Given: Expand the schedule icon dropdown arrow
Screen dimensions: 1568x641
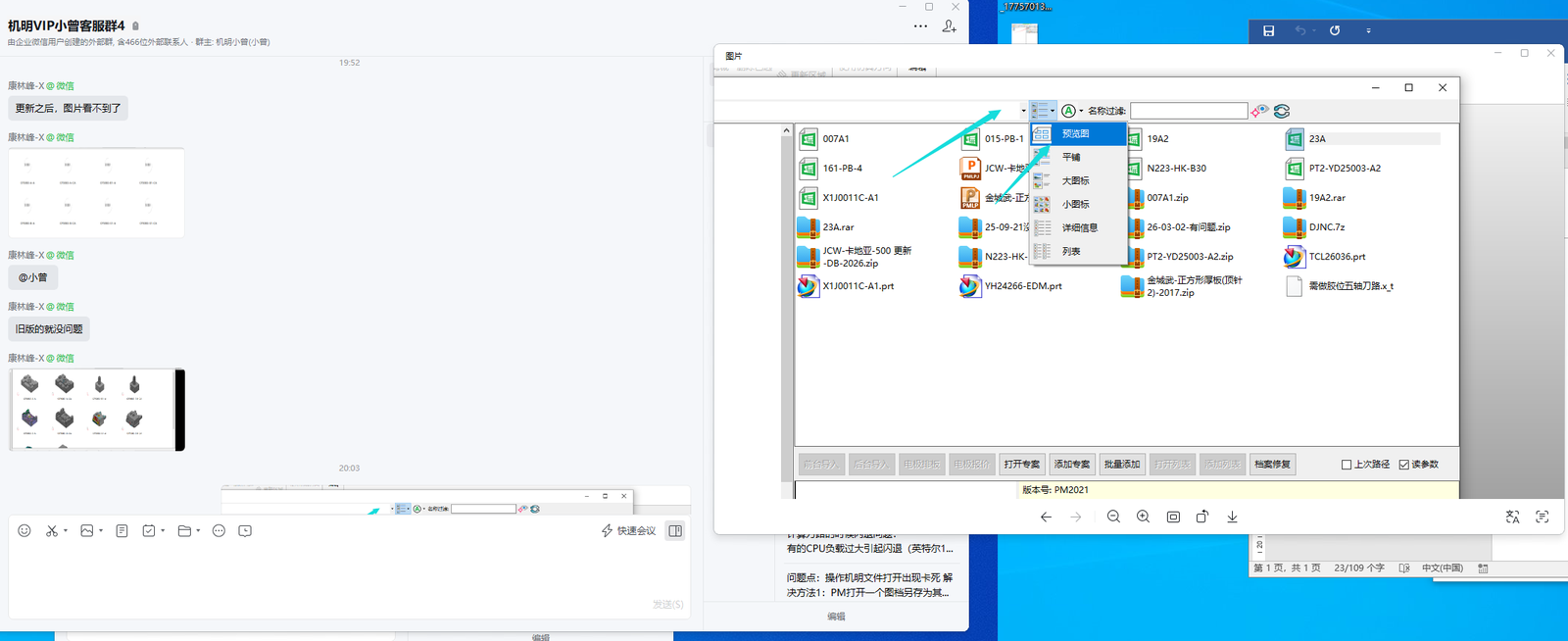Looking at the screenshot, I should [163, 531].
